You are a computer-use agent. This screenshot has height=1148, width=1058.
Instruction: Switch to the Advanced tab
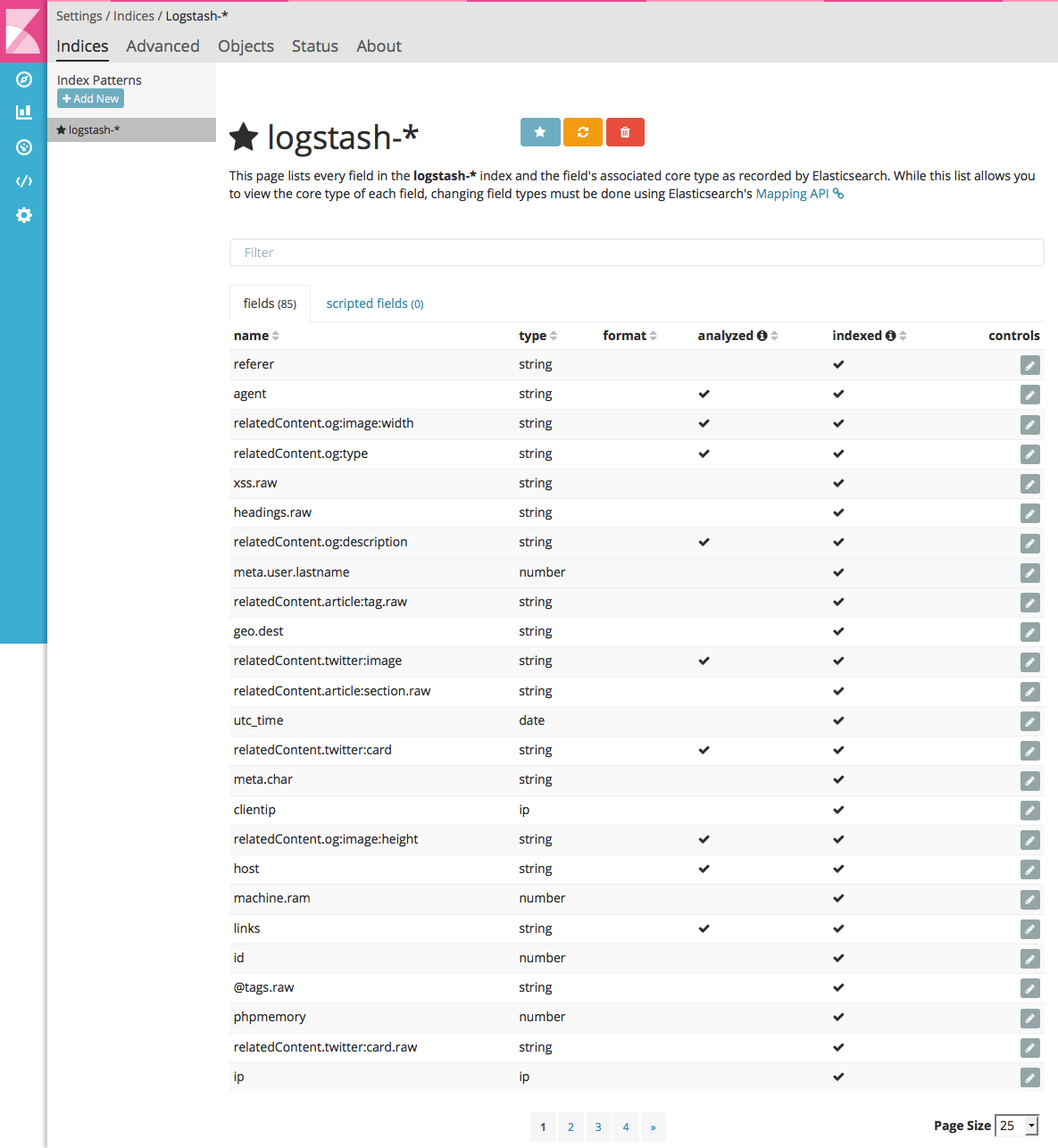tap(162, 46)
